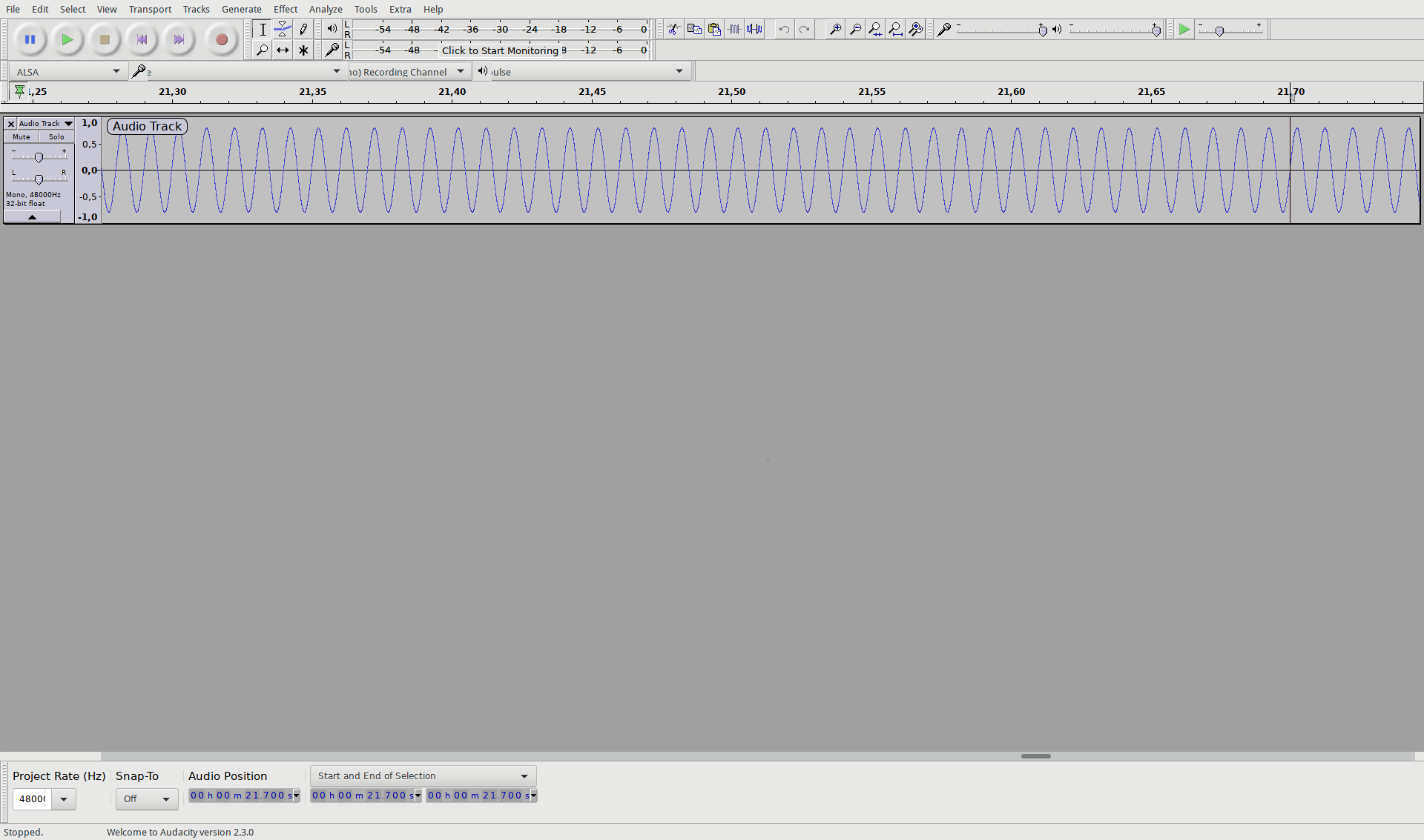Select the Envelope tool

283,30
